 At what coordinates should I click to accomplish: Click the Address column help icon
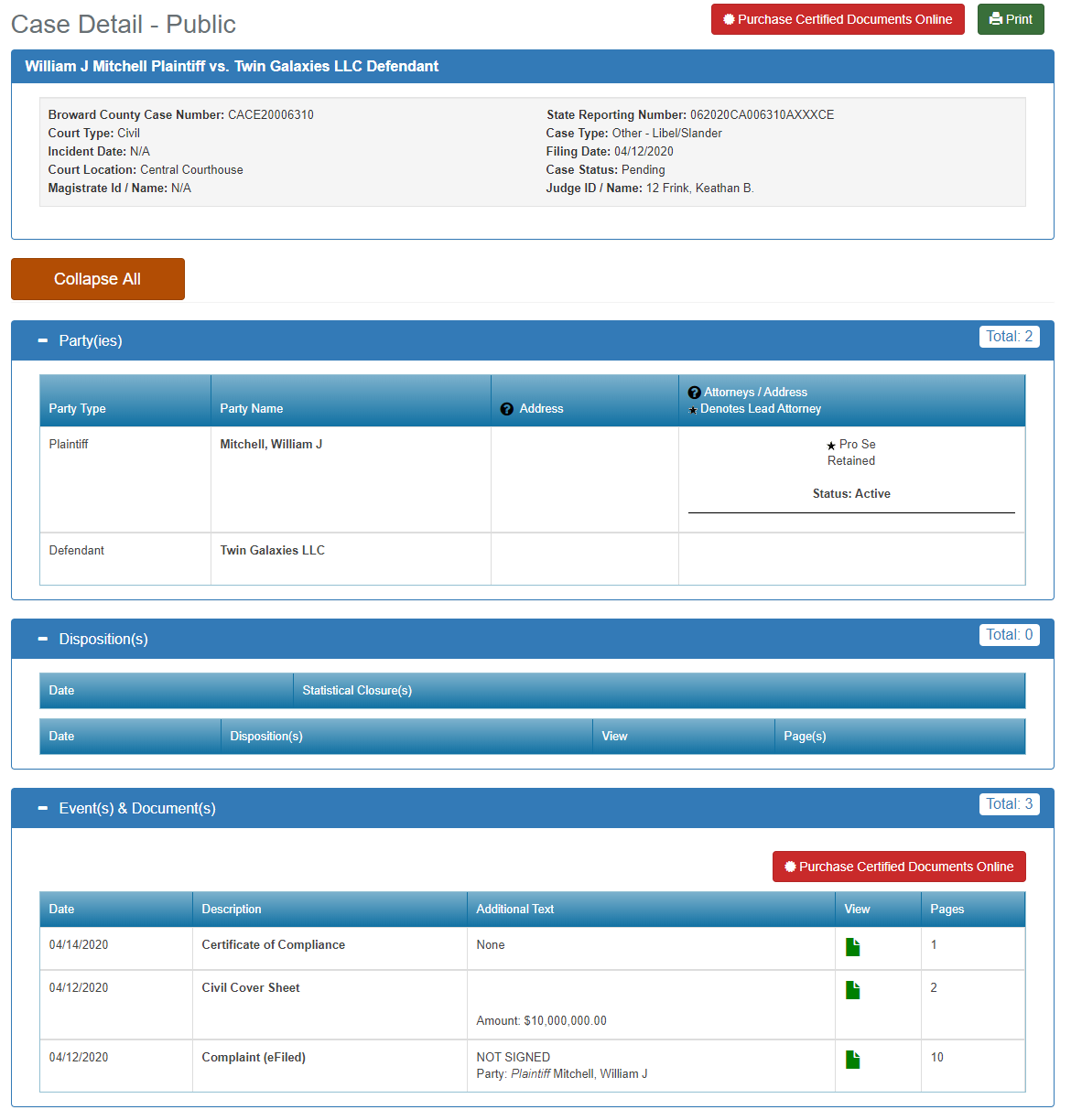(507, 409)
